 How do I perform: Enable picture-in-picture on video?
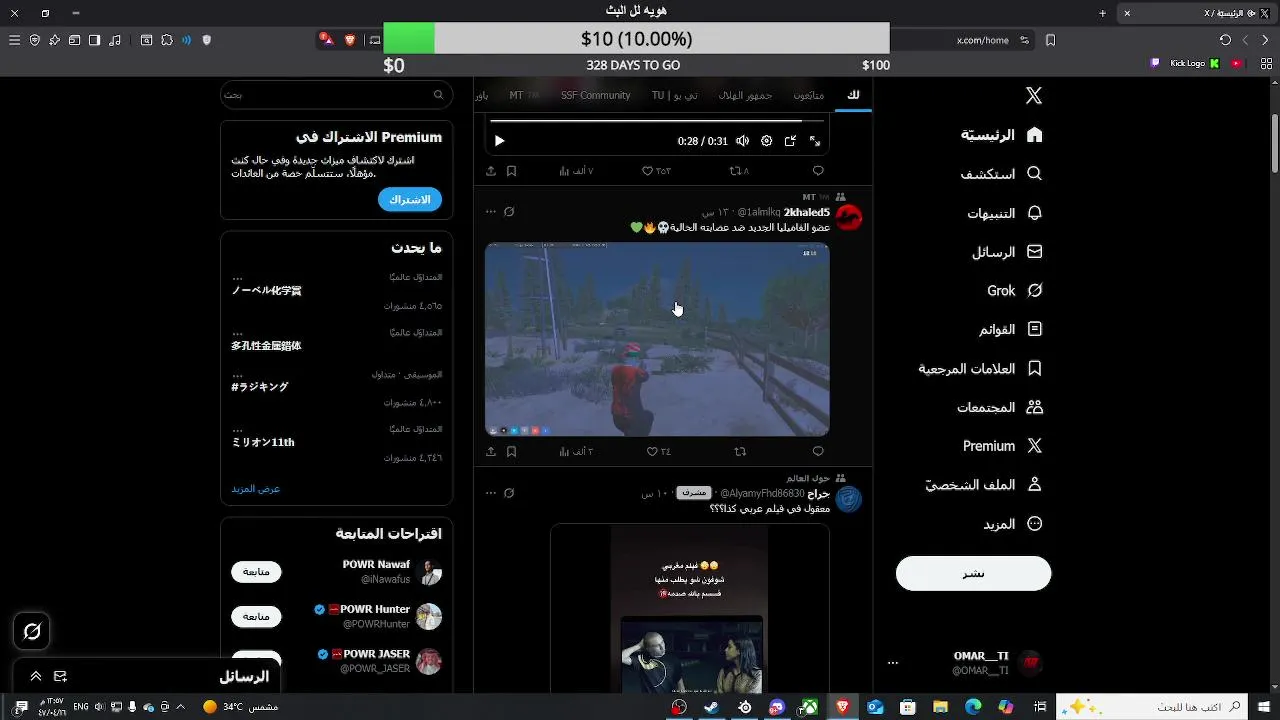tap(790, 141)
